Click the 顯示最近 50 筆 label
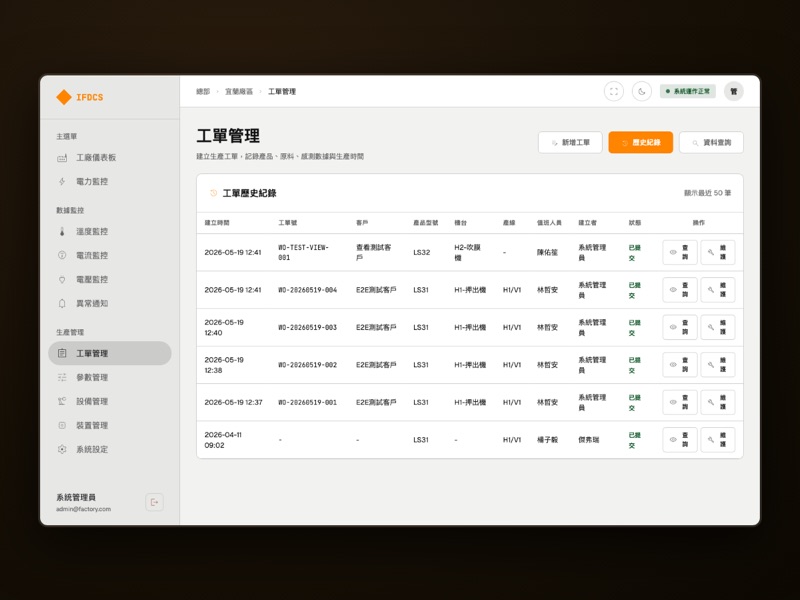Screen dimensions: 800x600 [708, 193]
